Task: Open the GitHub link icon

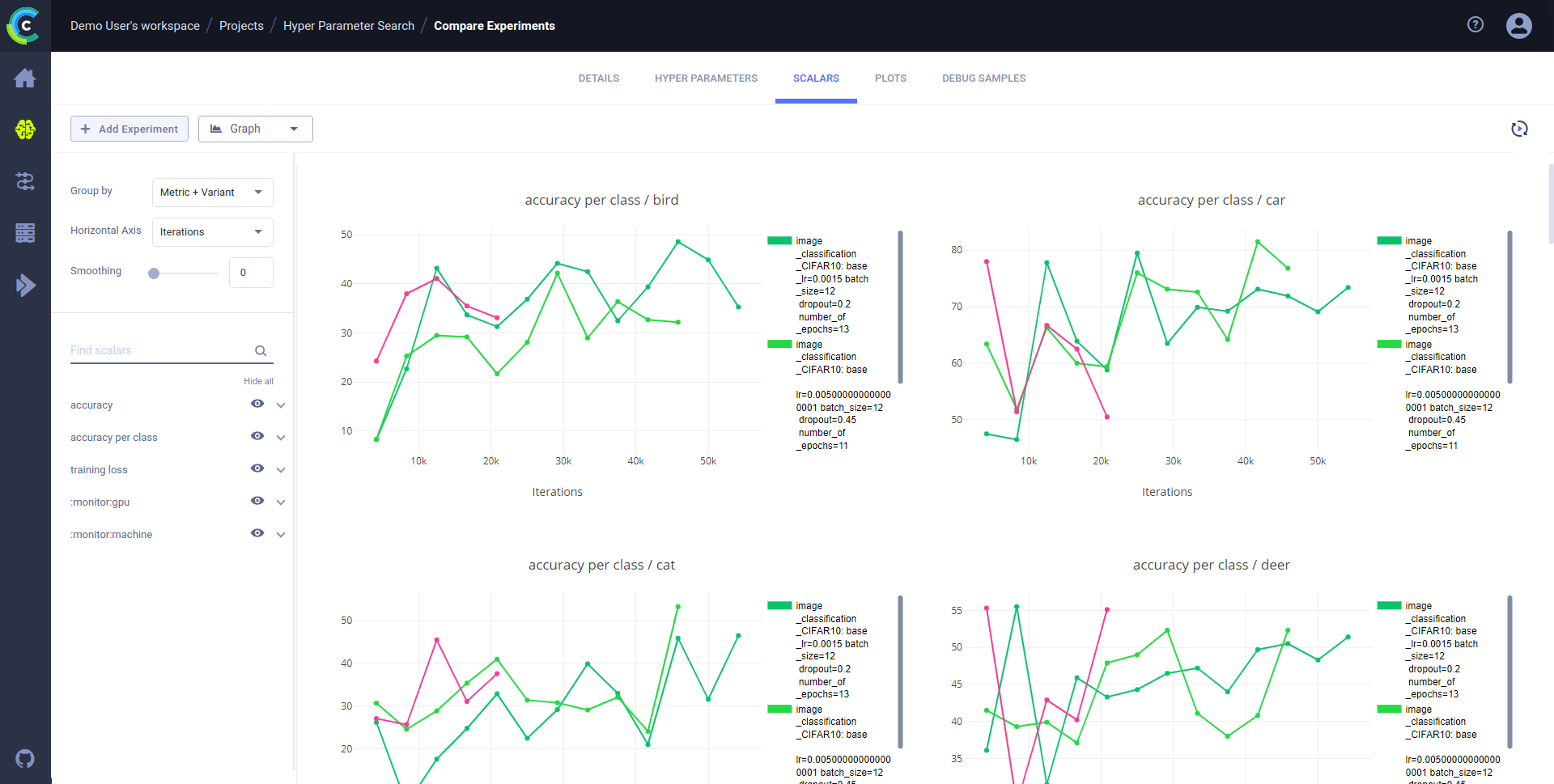Action: (25, 759)
